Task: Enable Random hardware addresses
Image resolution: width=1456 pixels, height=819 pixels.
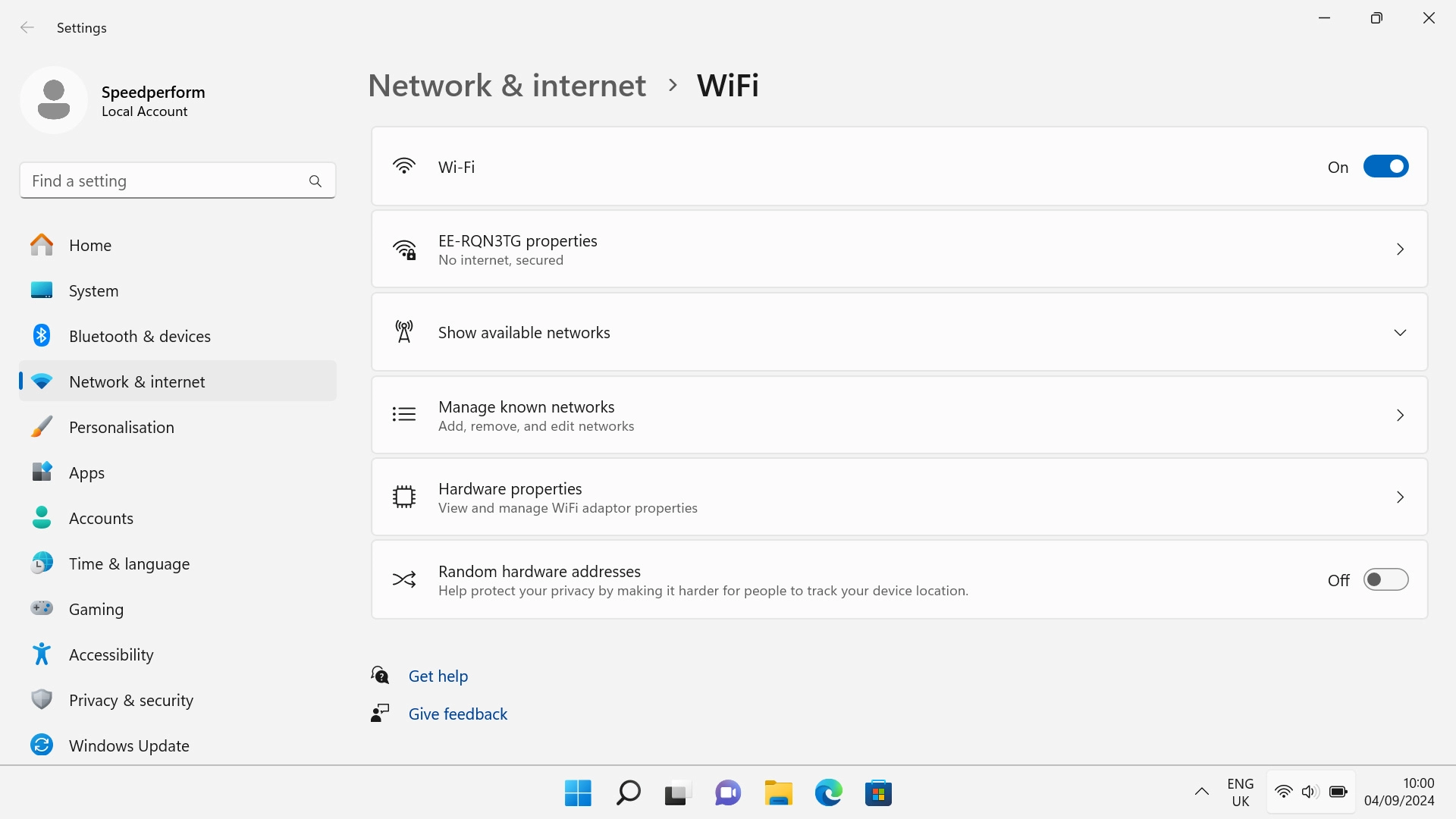Action: tap(1385, 579)
